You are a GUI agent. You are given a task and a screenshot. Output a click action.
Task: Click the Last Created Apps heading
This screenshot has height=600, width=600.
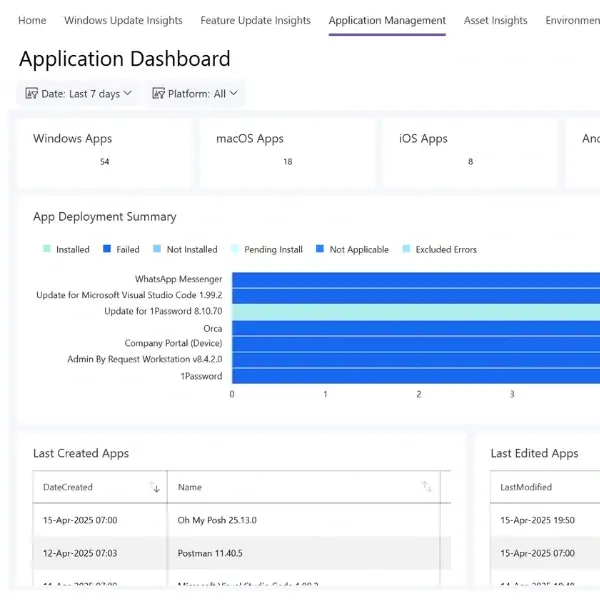81,453
